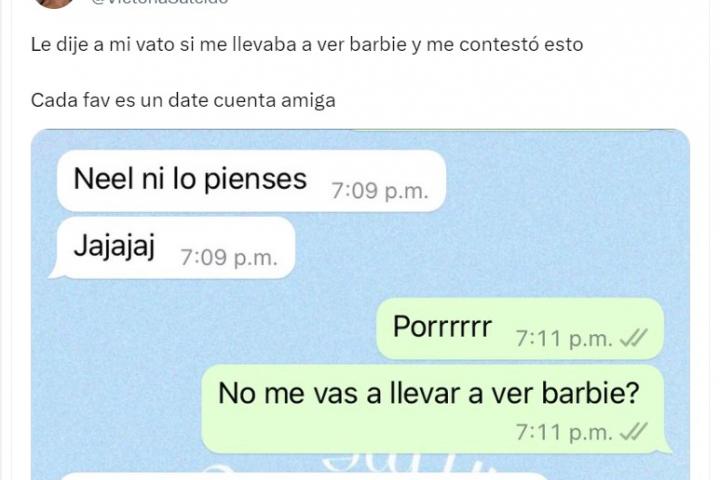The height and width of the screenshot is (480, 720).
Task: Click the read-receipt double check on Porrrrrr
Action: click(x=633, y=339)
